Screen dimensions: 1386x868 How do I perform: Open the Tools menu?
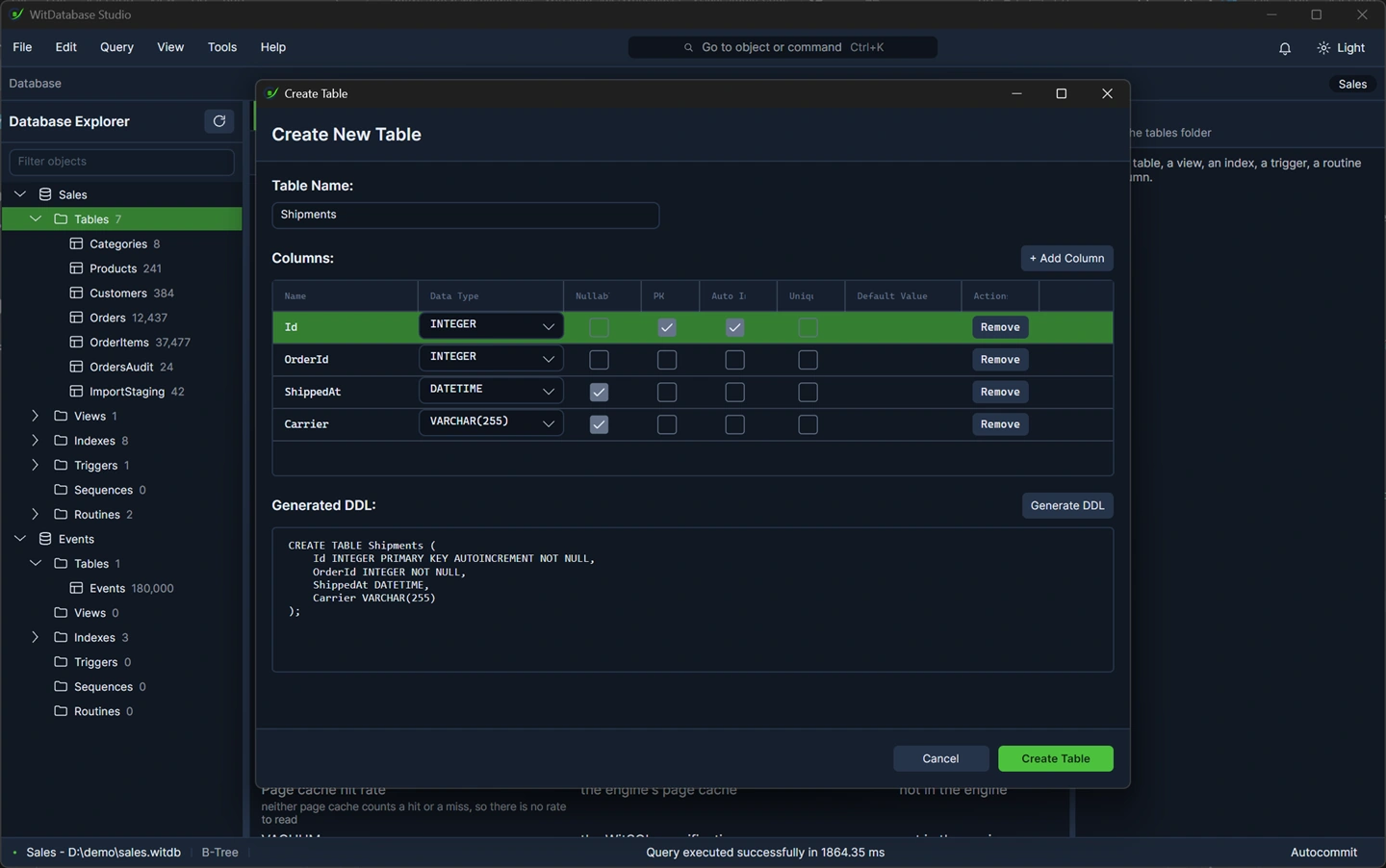coord(222,47)
